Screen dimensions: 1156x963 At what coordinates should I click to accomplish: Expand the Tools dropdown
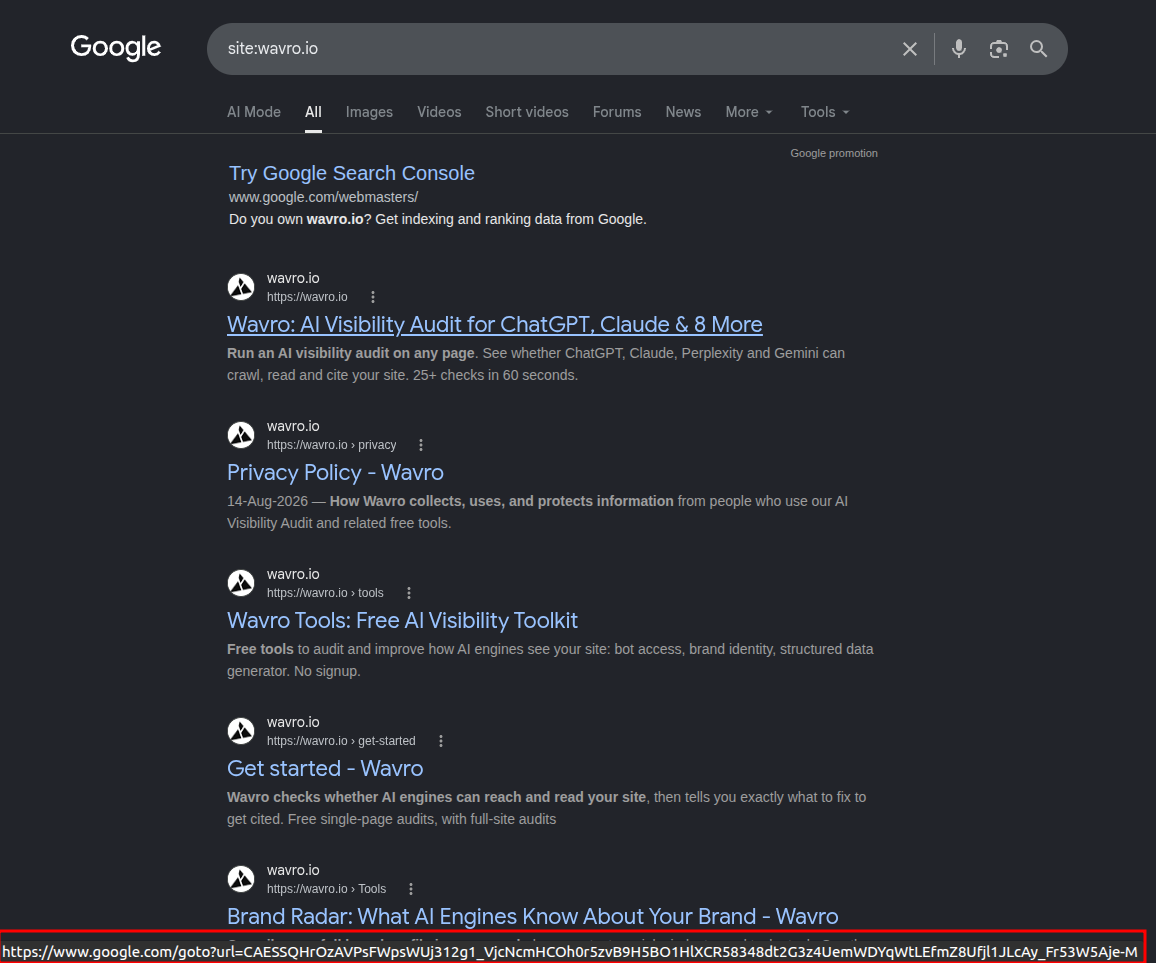(825, 112)
